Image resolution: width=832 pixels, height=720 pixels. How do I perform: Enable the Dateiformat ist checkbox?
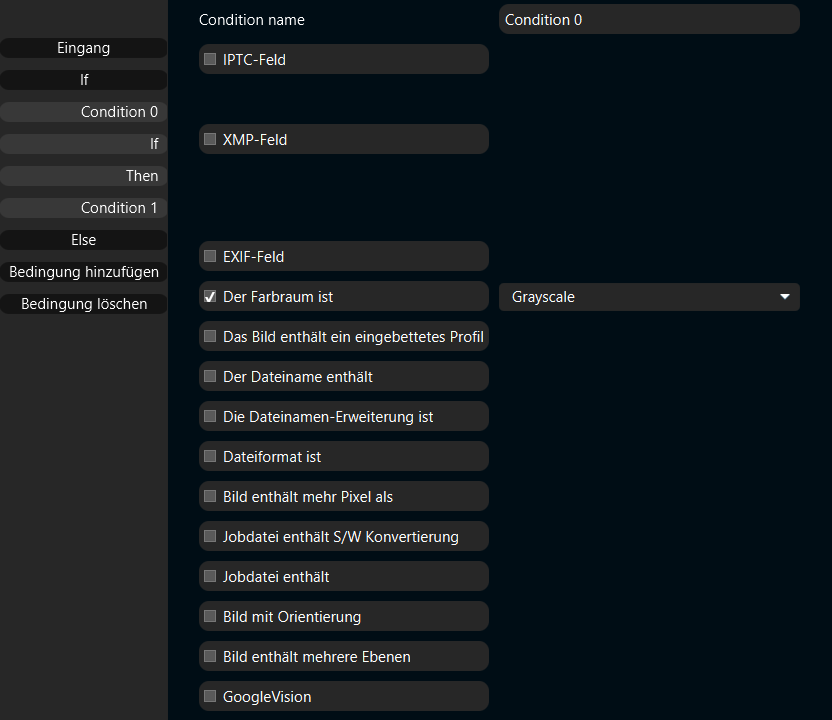[210, 456]
